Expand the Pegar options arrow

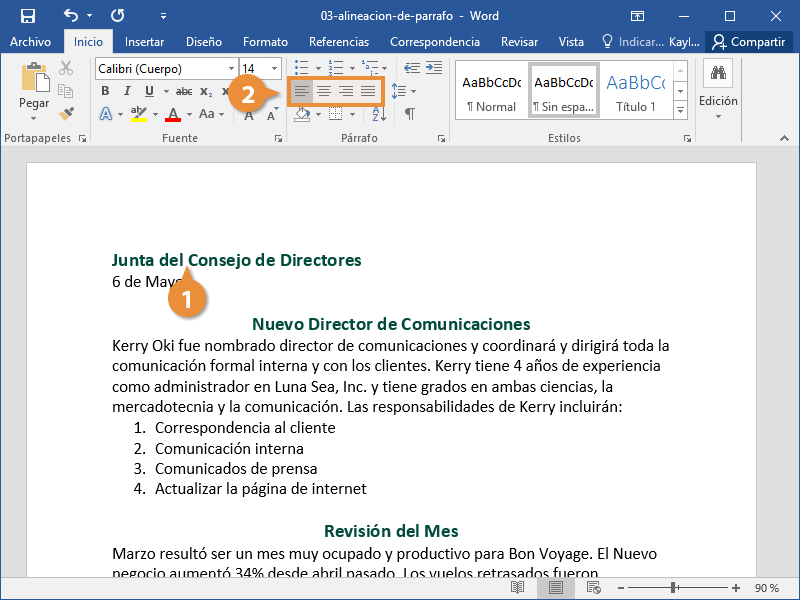click(x=34, y=118)
